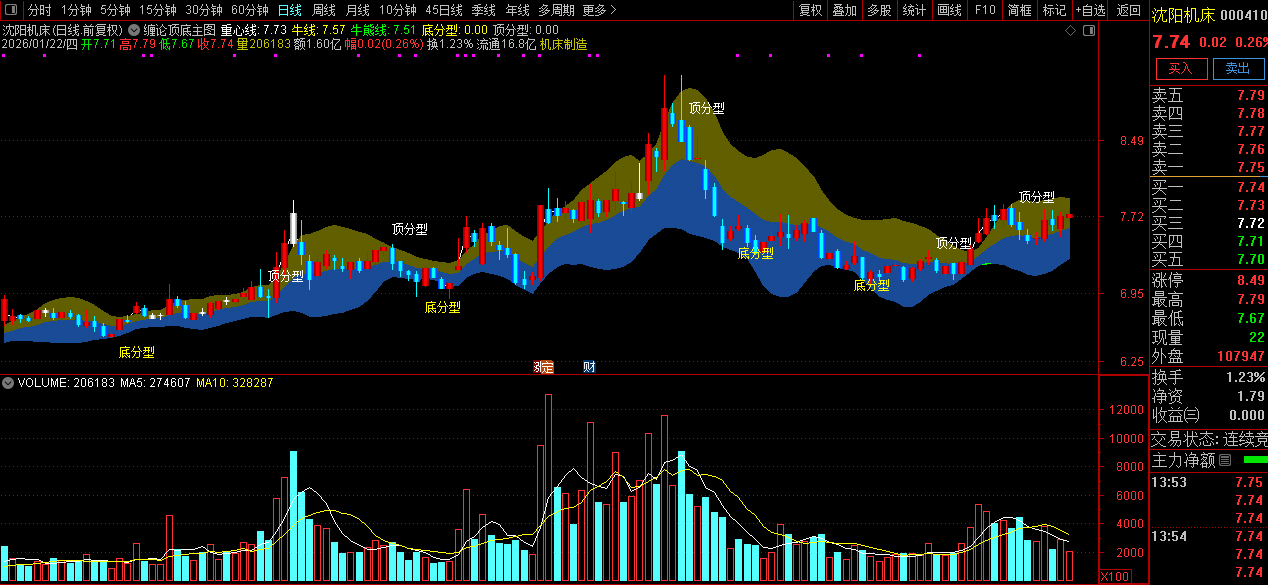Open the indicator dropdown beside 沈阳机床(日线.前复权)
The width and height of the screenshot is (1268, 585).
point(134,30)
